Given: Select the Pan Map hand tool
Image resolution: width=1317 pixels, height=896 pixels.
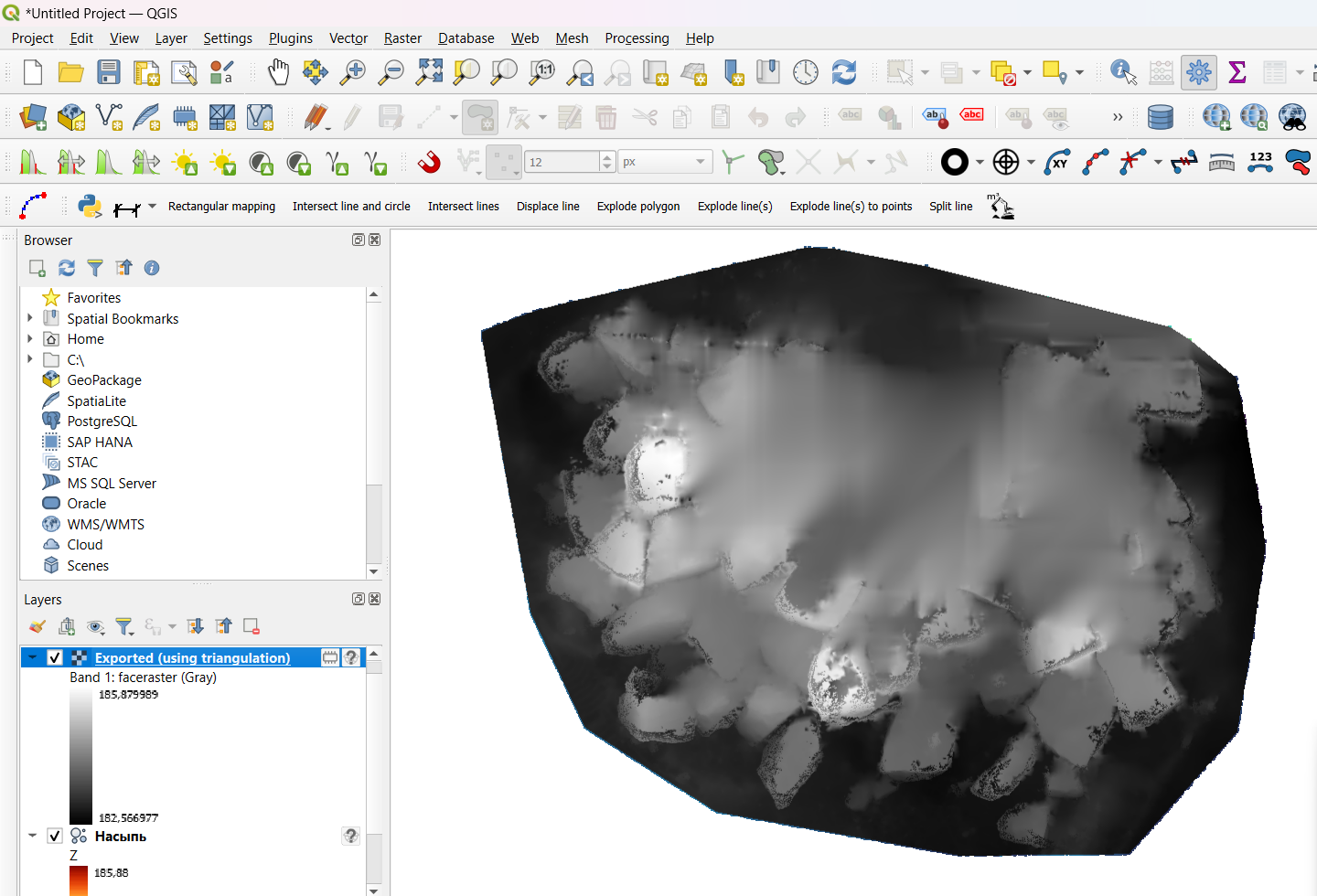Looking at the screenshot, I should click(x=278, y=72).
